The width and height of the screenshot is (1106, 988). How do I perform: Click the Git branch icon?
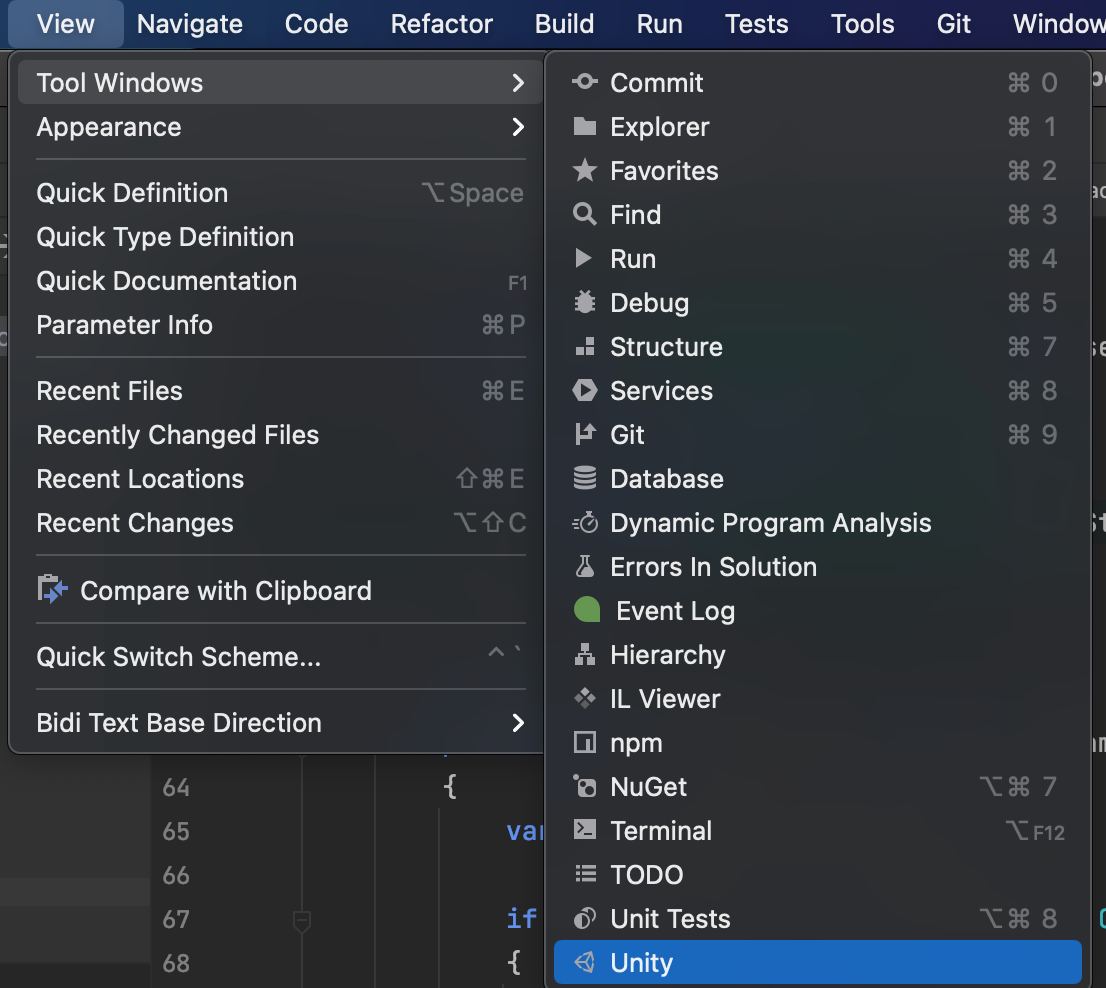[585, 434]
